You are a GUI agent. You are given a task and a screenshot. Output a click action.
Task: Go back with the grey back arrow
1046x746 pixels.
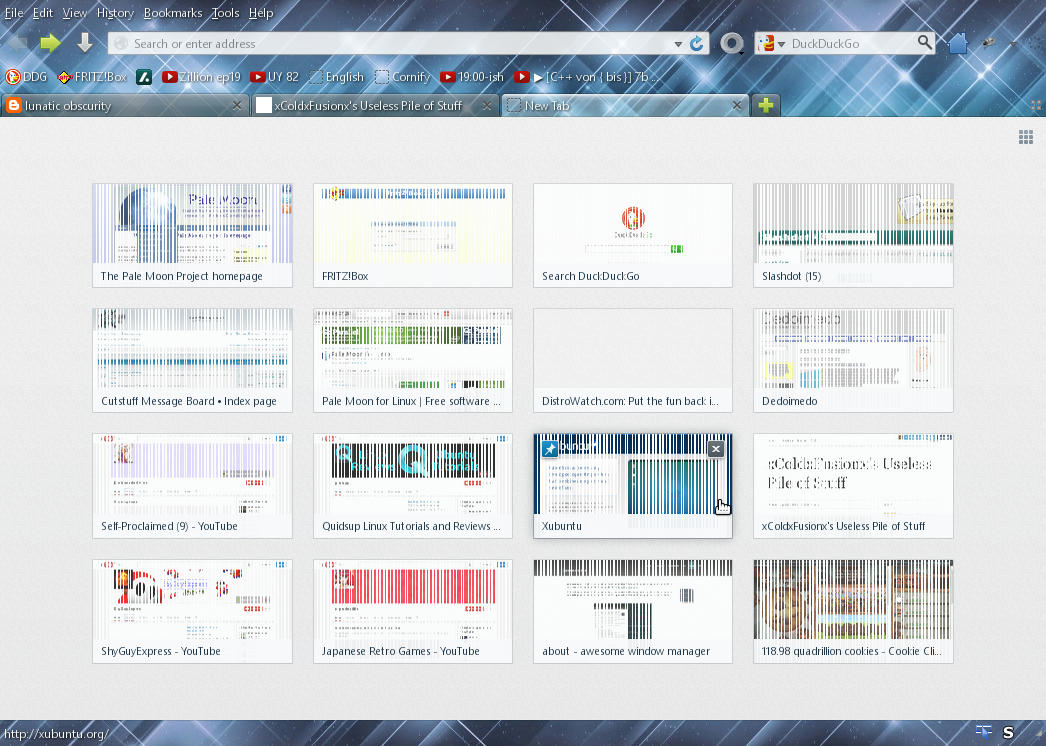17,43
